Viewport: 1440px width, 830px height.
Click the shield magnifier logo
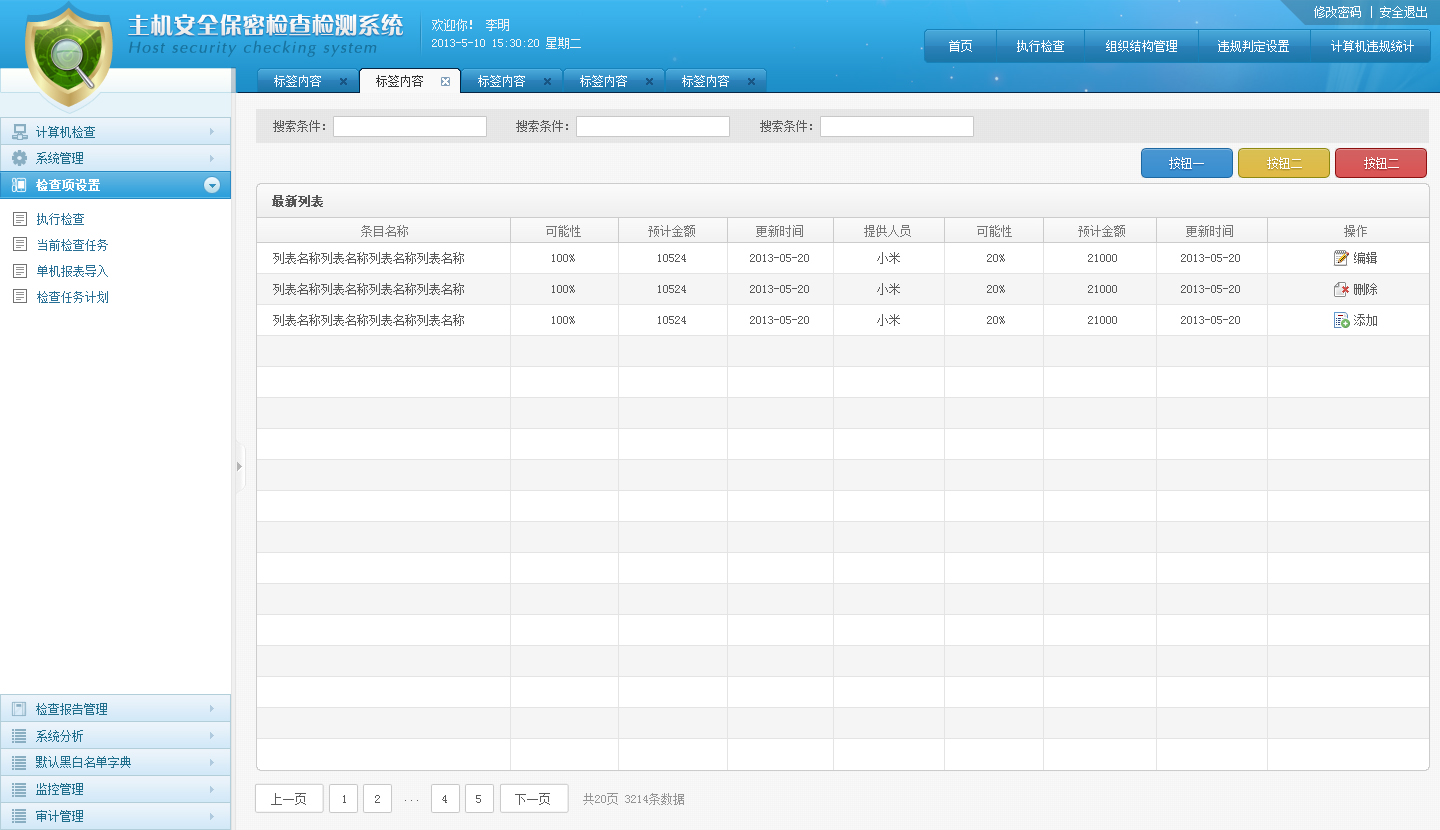(x=69, y=55)
